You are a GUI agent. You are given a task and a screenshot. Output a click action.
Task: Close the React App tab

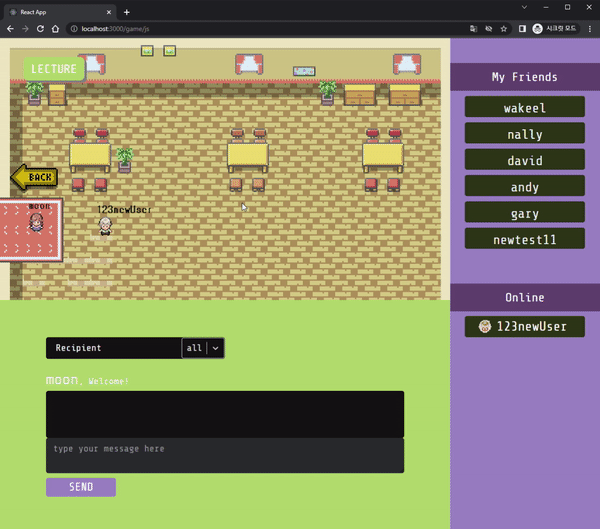(x=109, y=12)
